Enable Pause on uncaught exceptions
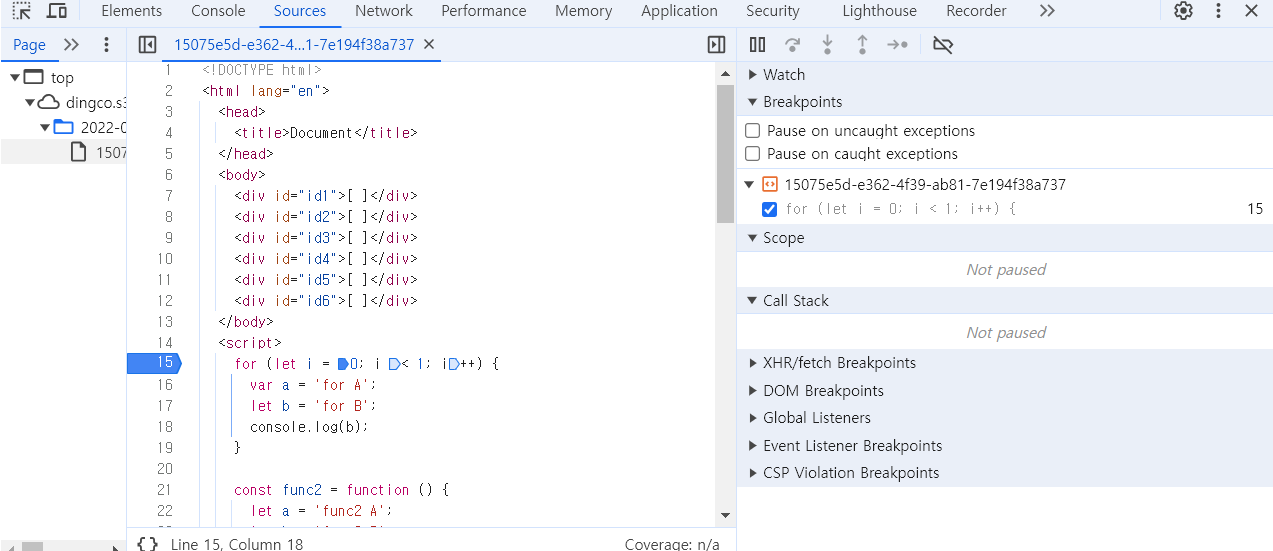Image resolution: width=1273 pixels, height=551 pixels. click(753, 131)
